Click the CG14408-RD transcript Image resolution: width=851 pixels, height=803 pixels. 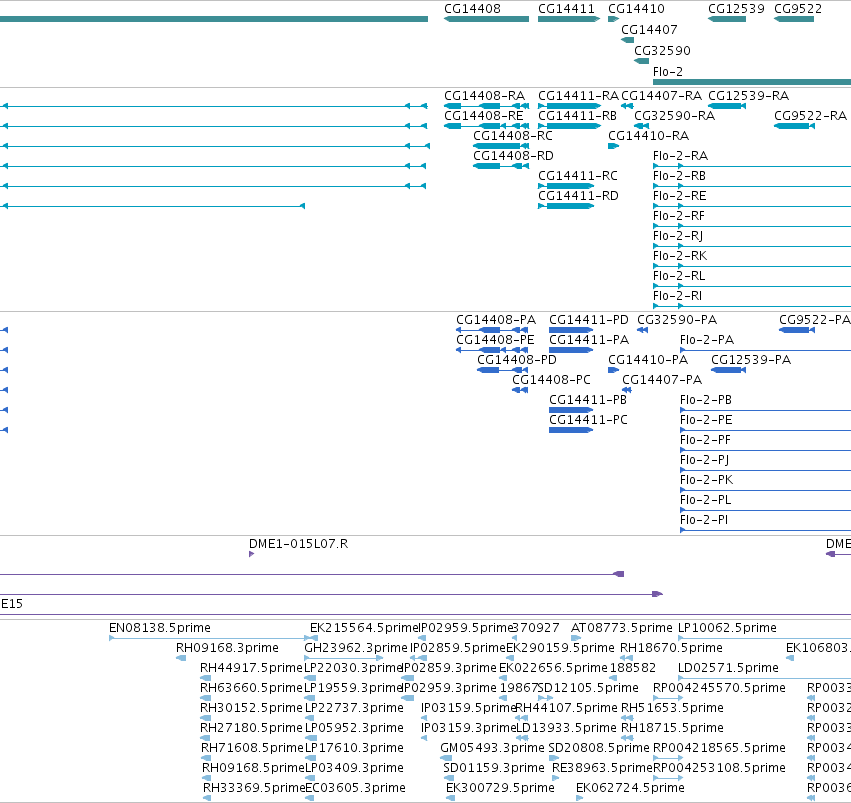point(513,156)
